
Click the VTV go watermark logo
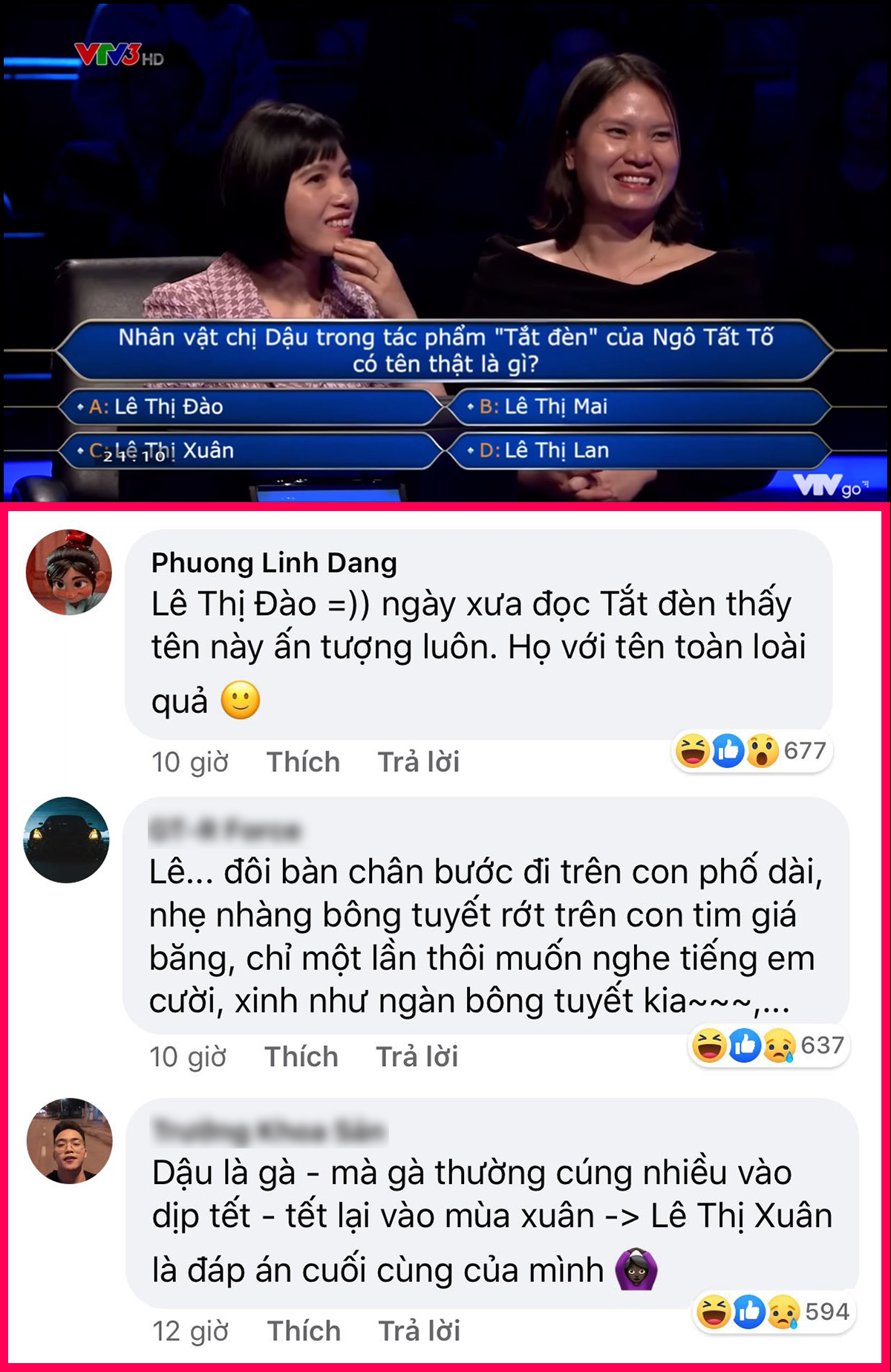click(829, 486)
